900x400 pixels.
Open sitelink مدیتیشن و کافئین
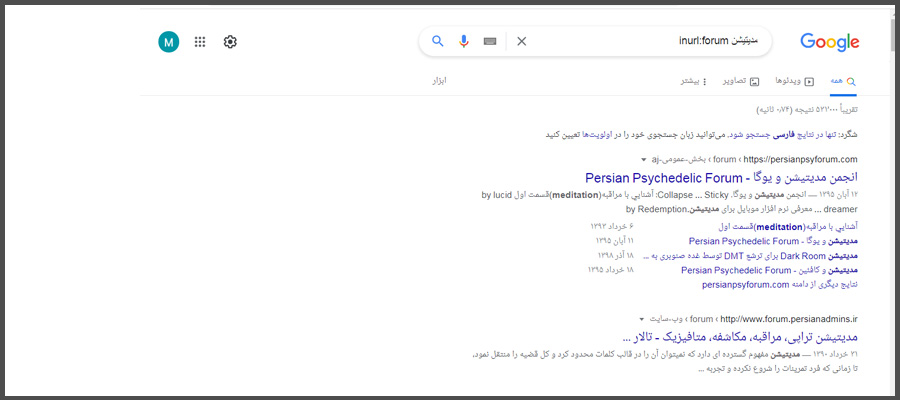(770, 270)
